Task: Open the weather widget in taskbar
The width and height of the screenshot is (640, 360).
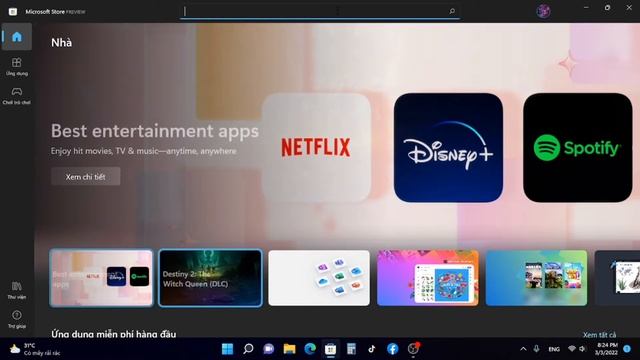Action: [x=35, y=349]
